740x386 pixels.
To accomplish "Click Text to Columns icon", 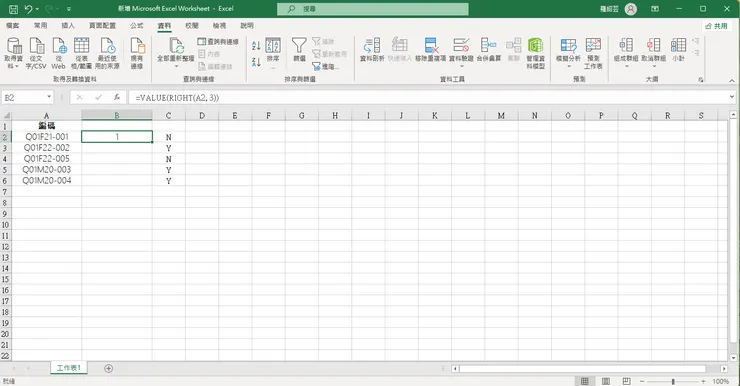I will [x=372, y=46].
